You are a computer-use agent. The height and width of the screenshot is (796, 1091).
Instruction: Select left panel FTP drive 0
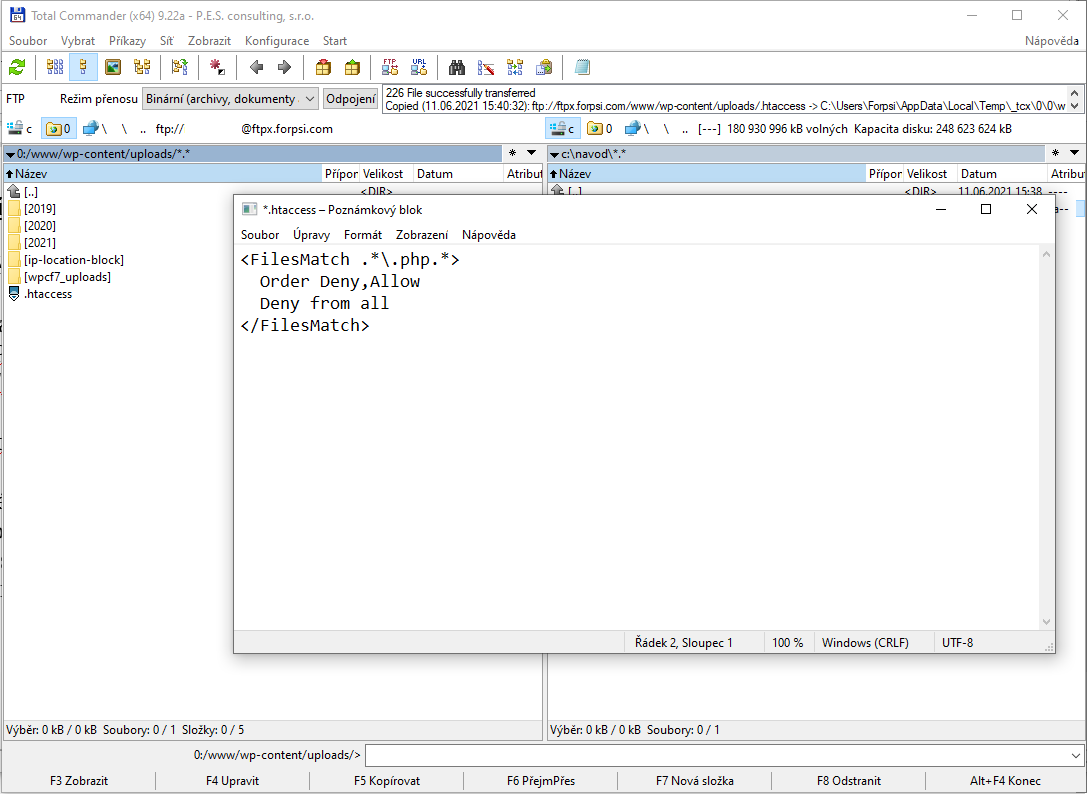click(58, 129)
